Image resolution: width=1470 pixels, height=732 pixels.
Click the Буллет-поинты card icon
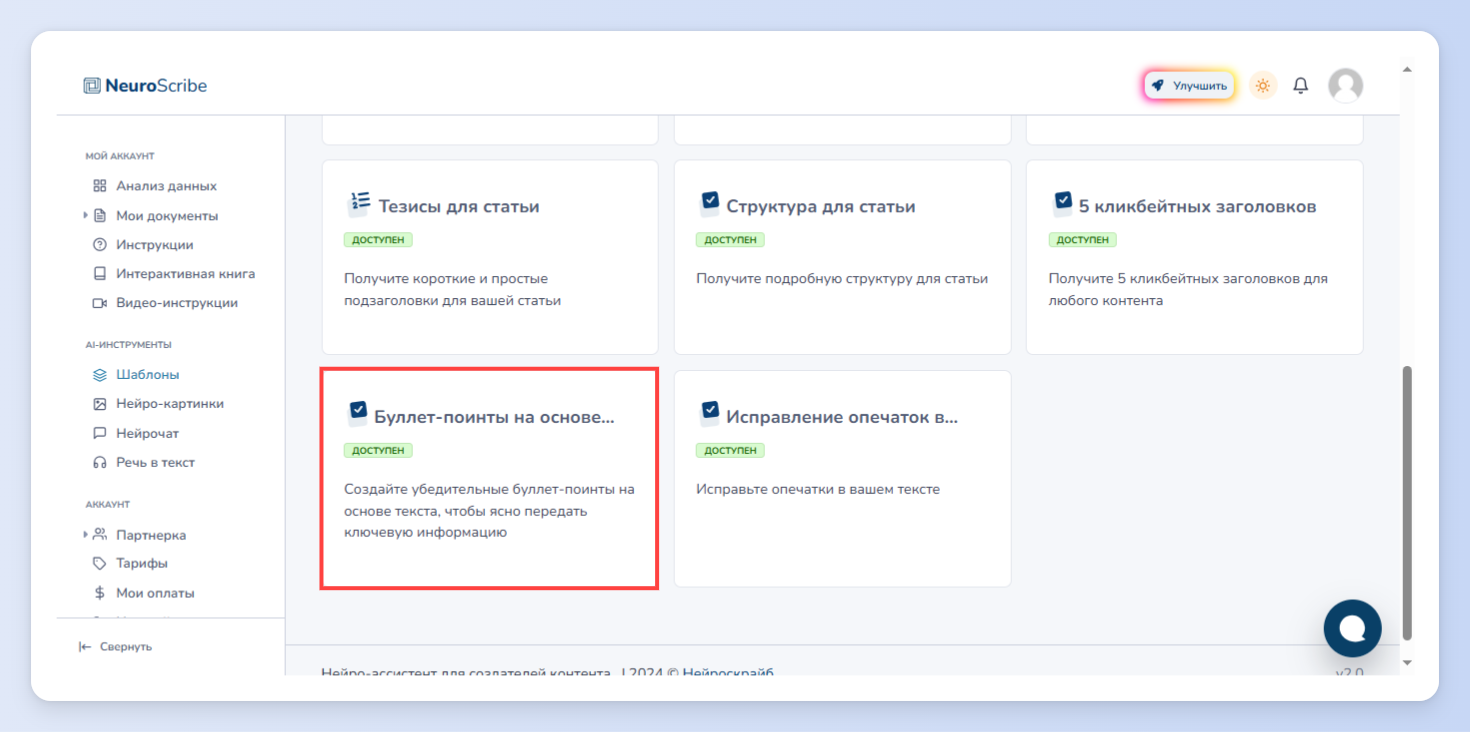pyautogui.click(x=357, y=414)
